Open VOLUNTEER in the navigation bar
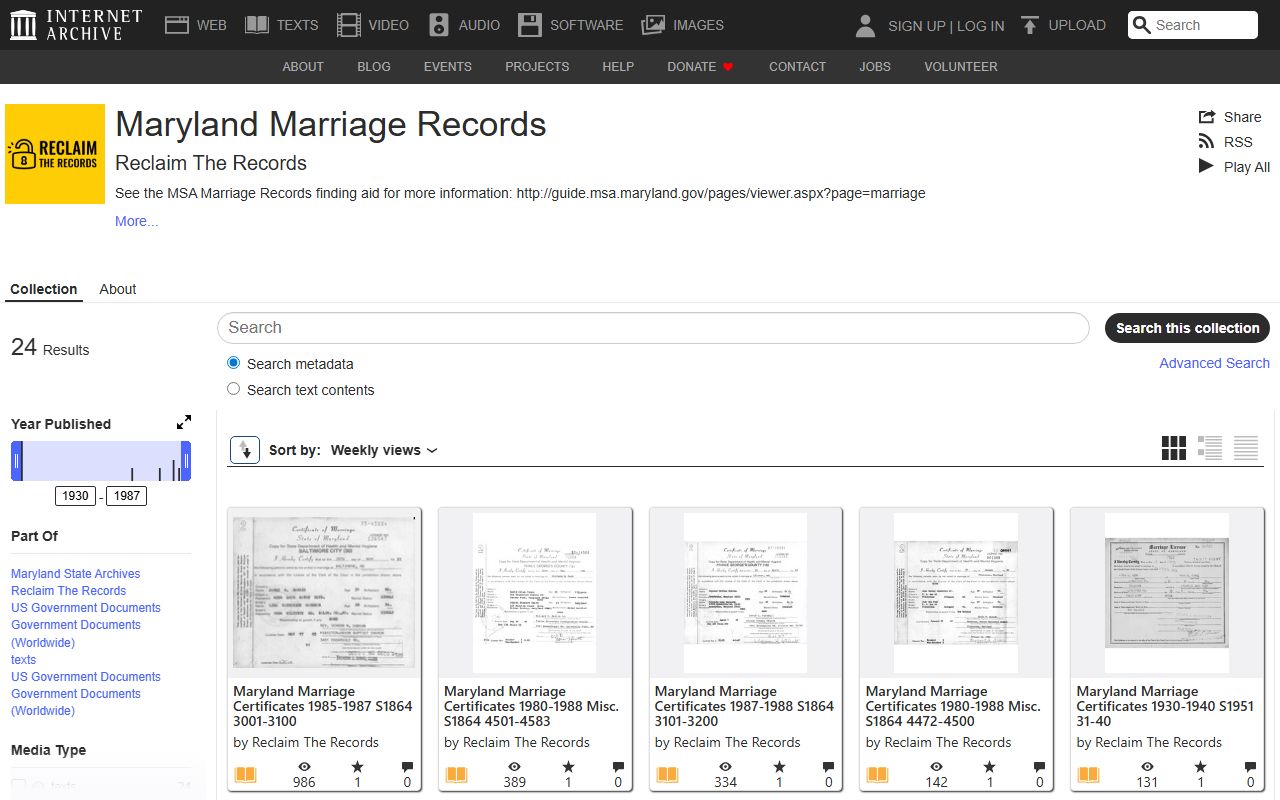This screenshot has height=800, width=1280. pyautogui.click(x=960, y=66)
